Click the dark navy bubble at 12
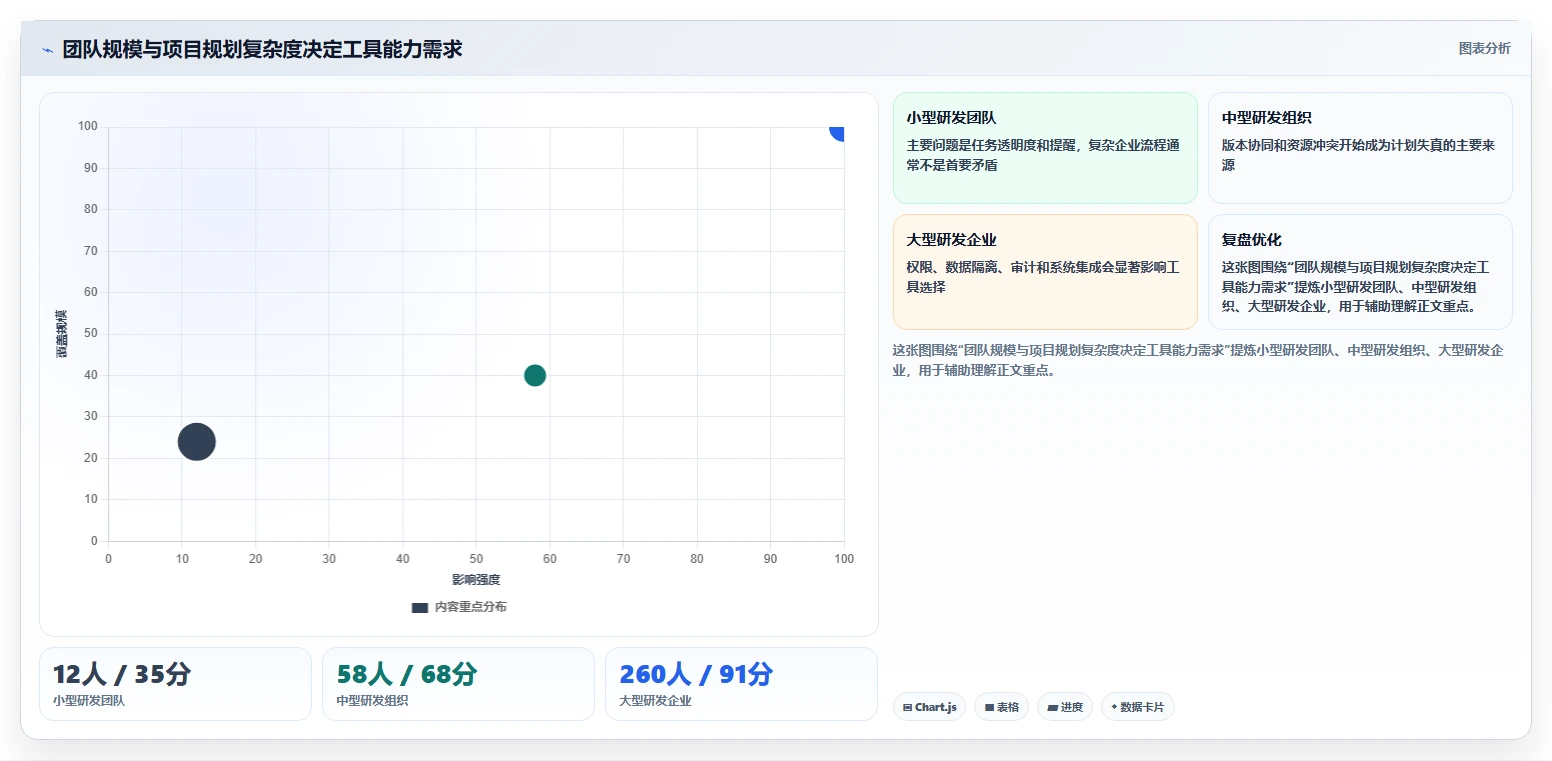1552x761 pixels. pos(197,442)
